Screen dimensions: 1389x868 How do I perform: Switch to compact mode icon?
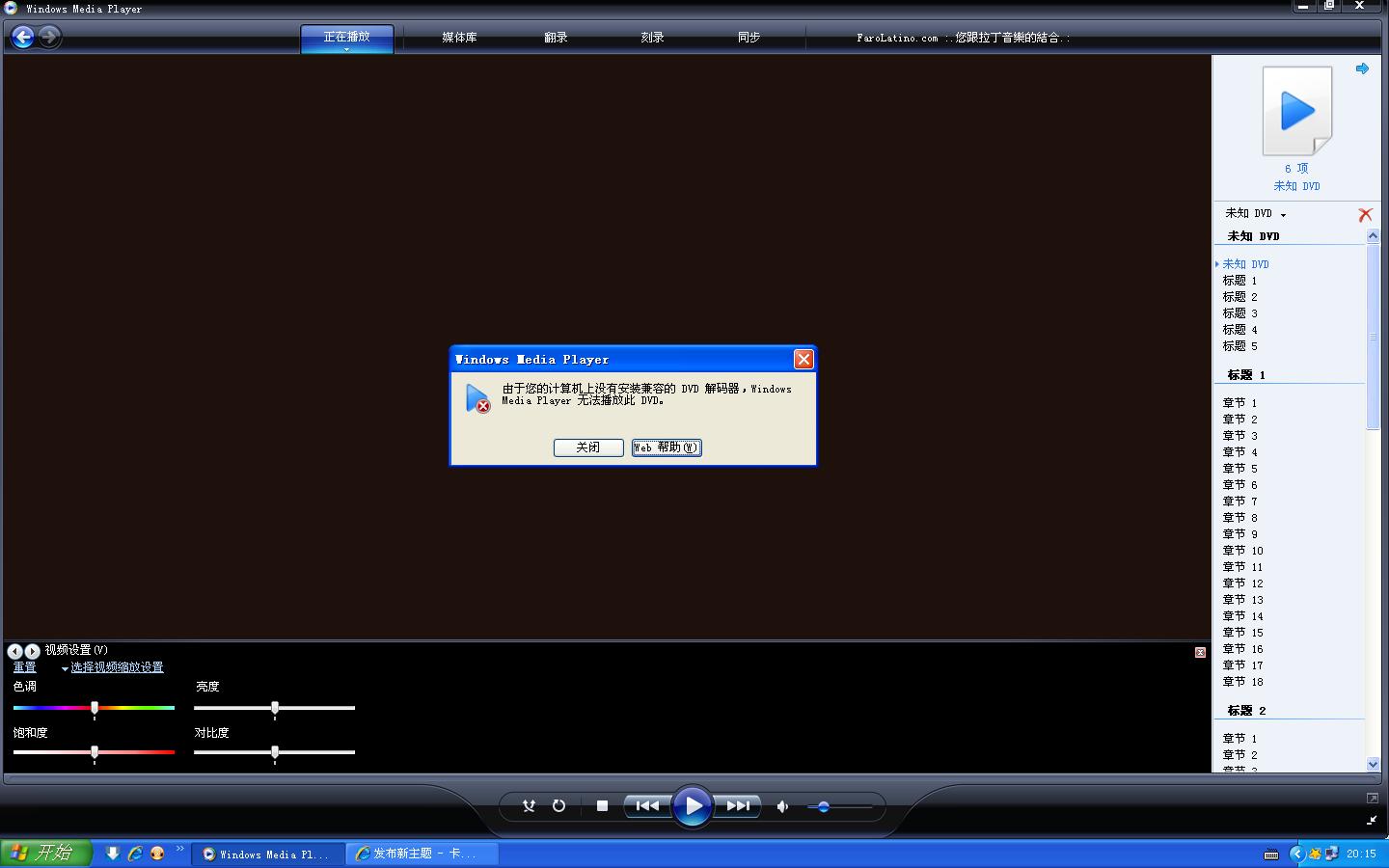pyautogui.click(x=1373, y=820)
